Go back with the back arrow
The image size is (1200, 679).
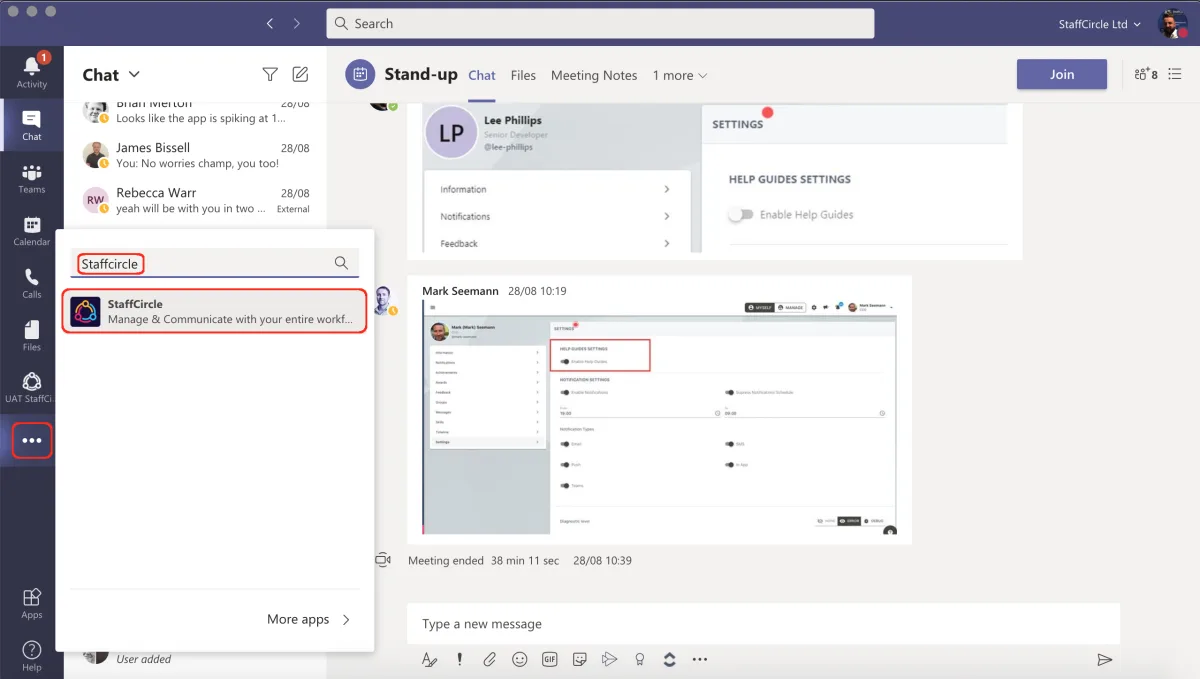click(x=270, y=23)
